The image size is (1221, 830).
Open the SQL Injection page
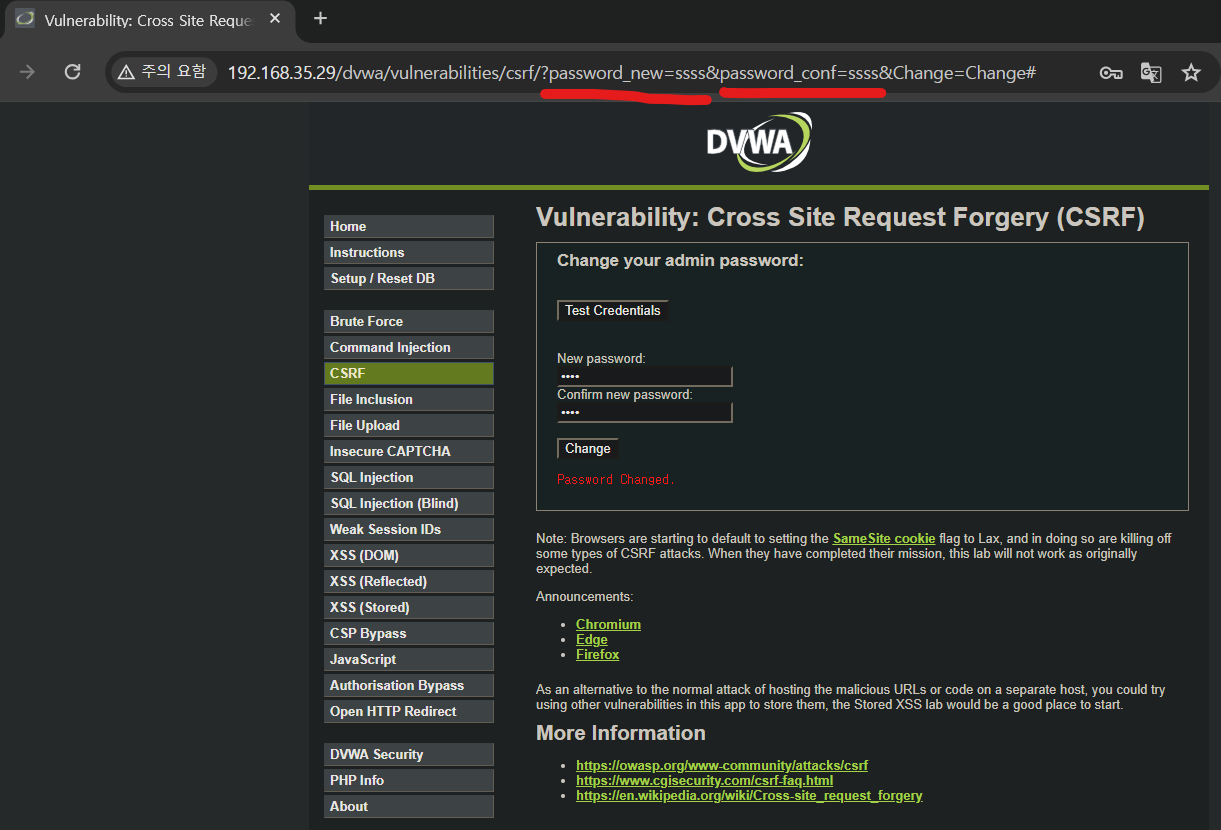pyautogui.click(x=408, y=478)
